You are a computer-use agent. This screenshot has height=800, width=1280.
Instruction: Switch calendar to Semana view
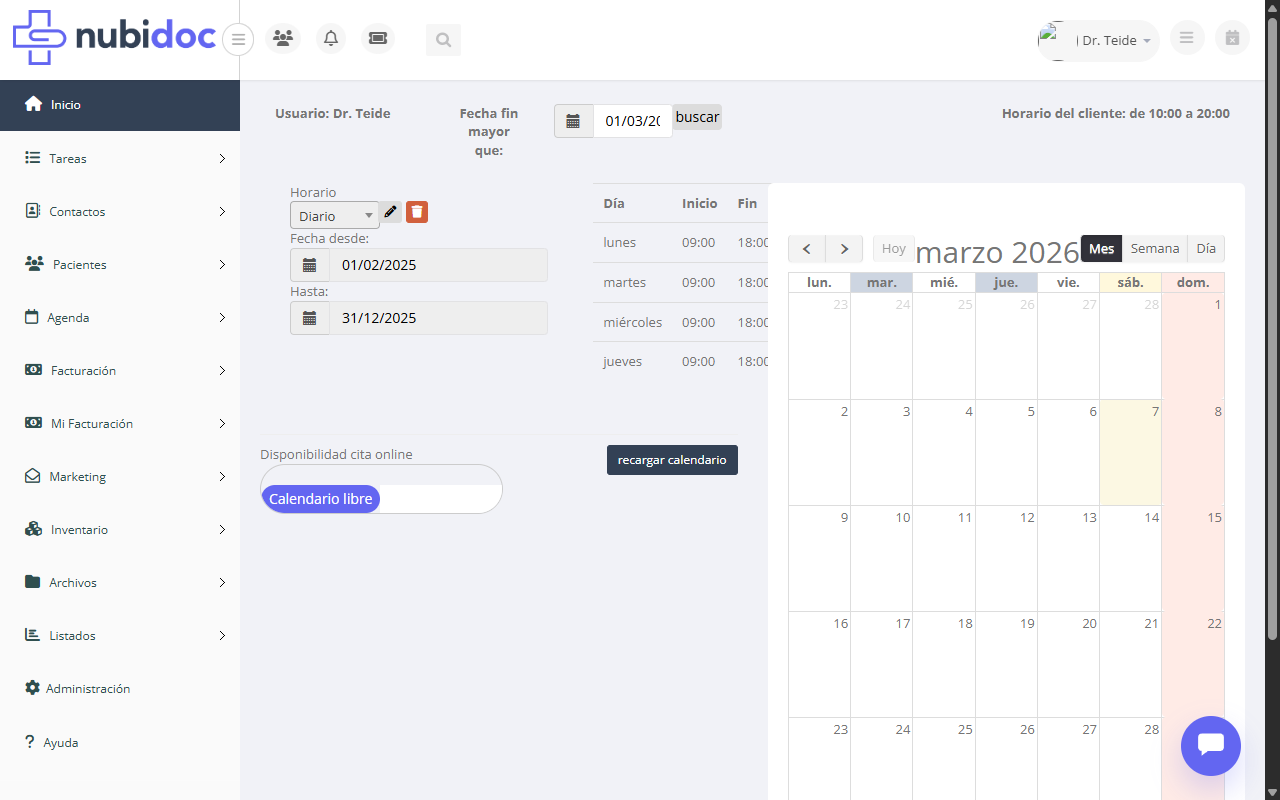coord(1155,249)
